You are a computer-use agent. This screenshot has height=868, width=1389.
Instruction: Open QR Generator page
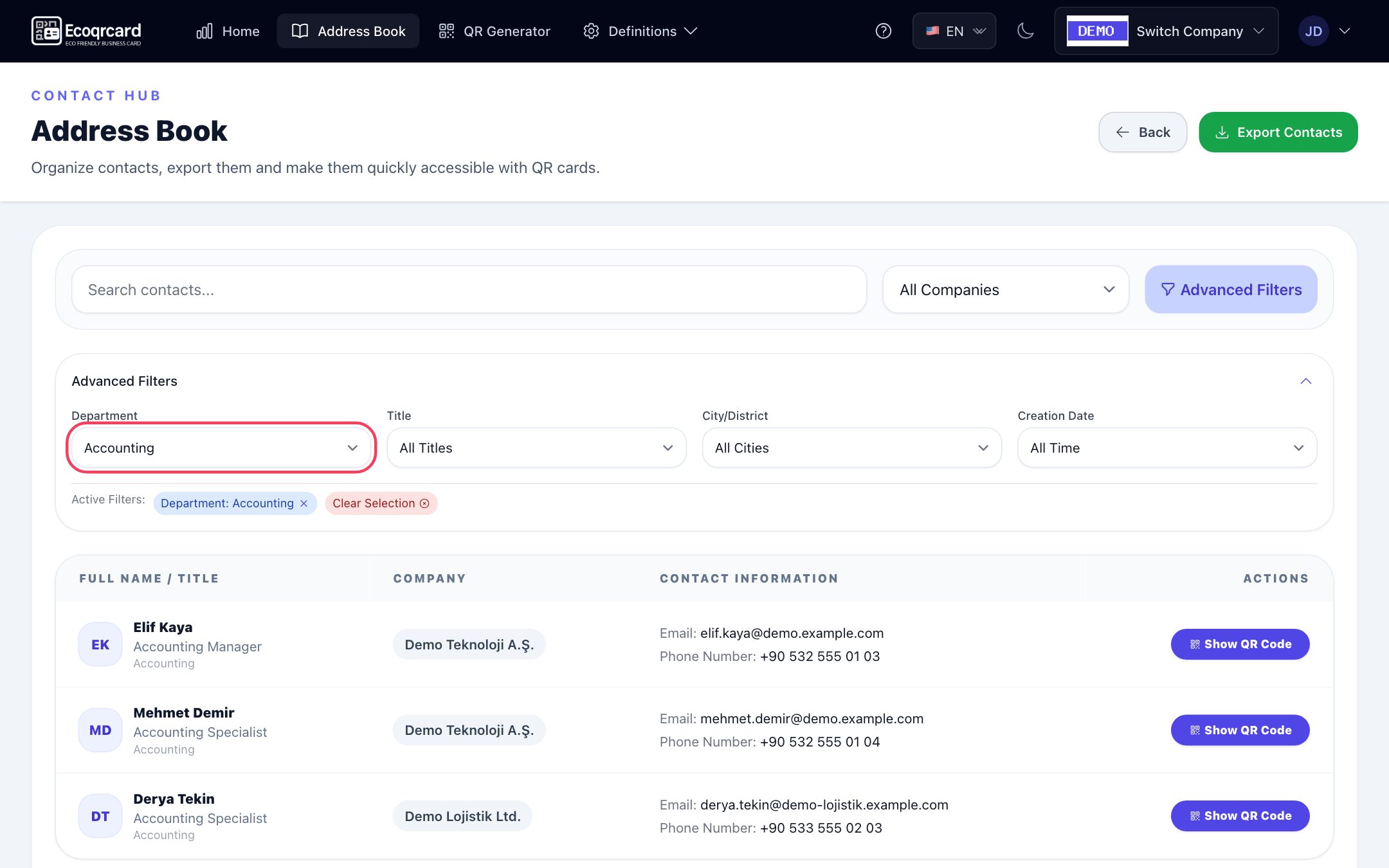coord(494,31)
